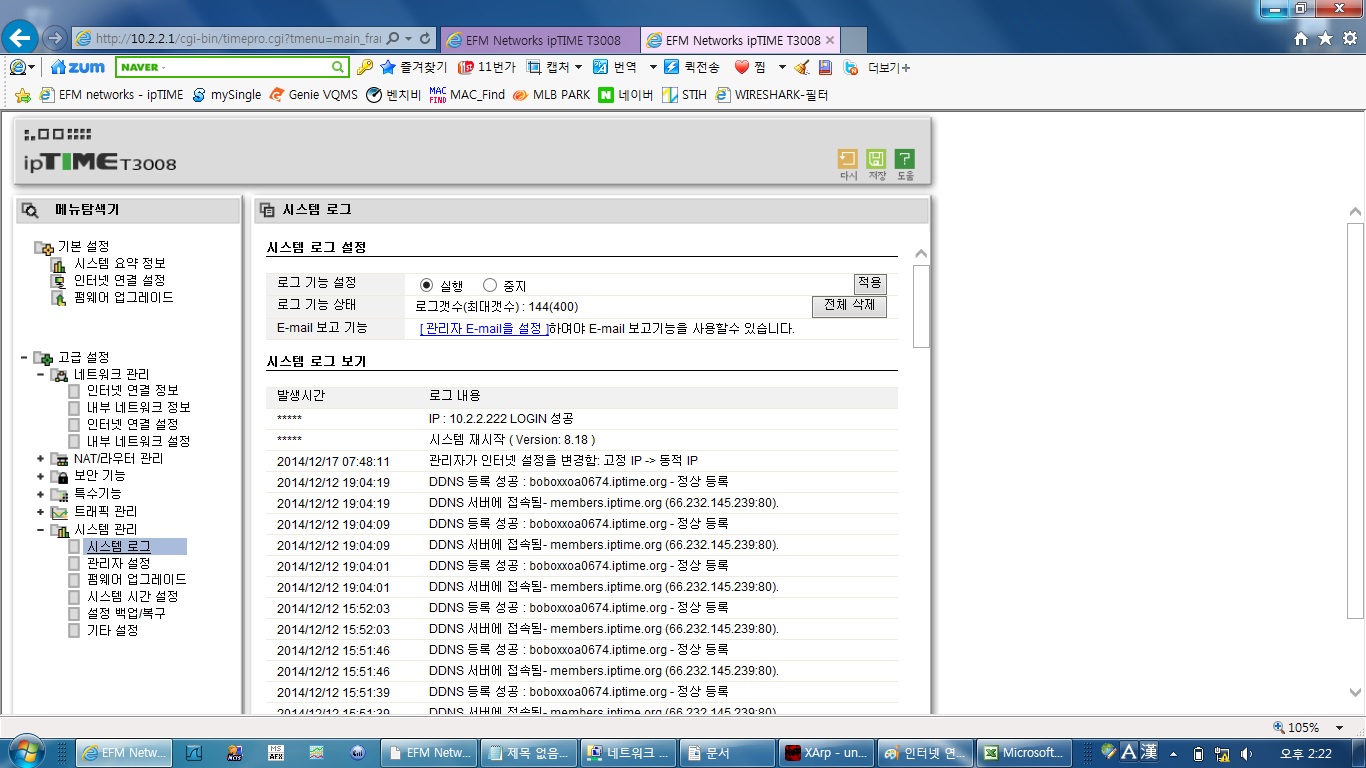Expand the 특수기능 node

pyautogui.click(x=41, y=494)
